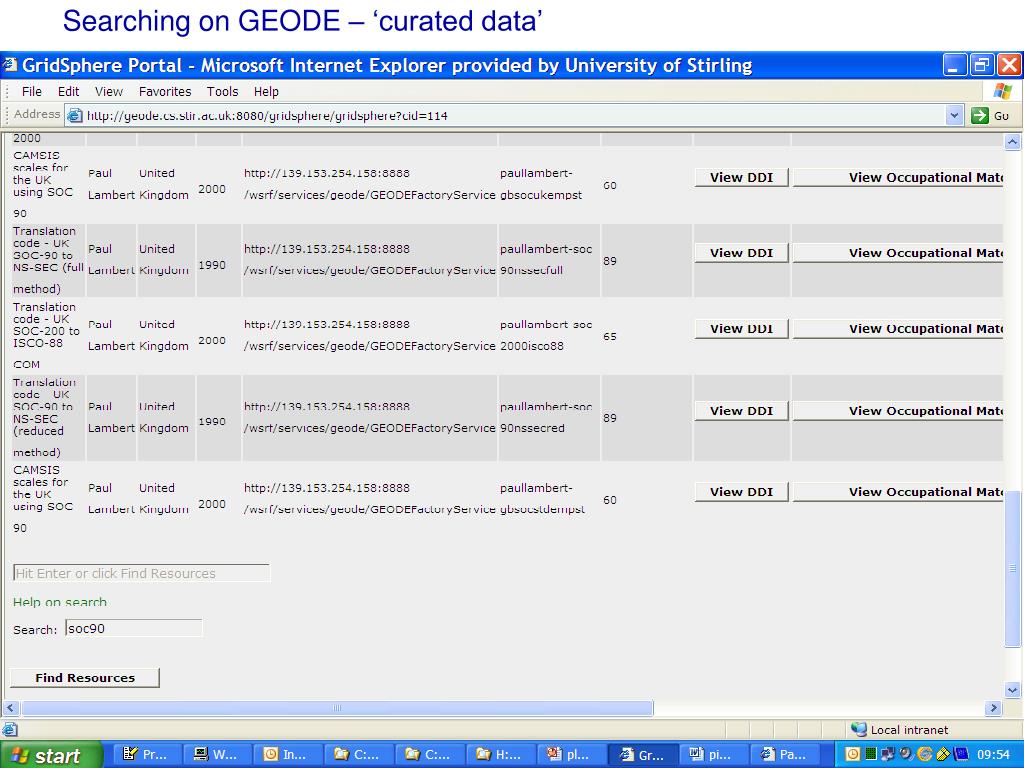Click the Find Resources button
This screenshot has height=768, width=1024.
point(85,678)
